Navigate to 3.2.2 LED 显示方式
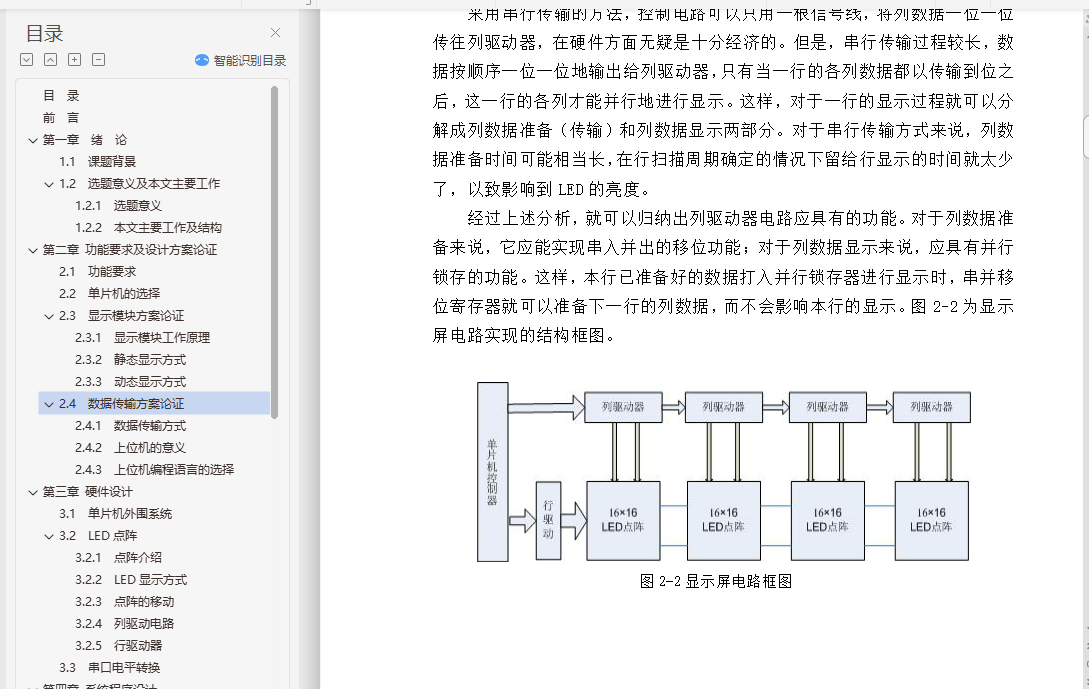Screen dimensions: 1089x689 pyautogui.click(x=131, y=580)
